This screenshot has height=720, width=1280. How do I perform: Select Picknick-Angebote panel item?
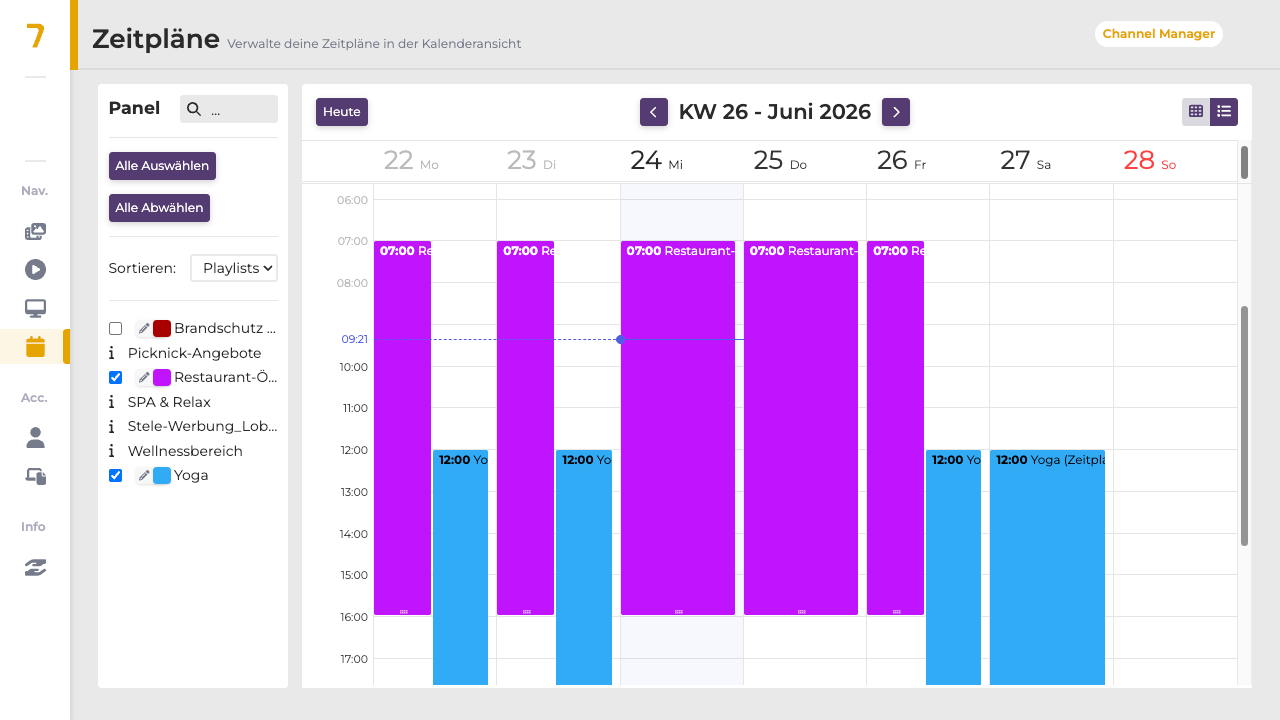click(x=194, y=353)
